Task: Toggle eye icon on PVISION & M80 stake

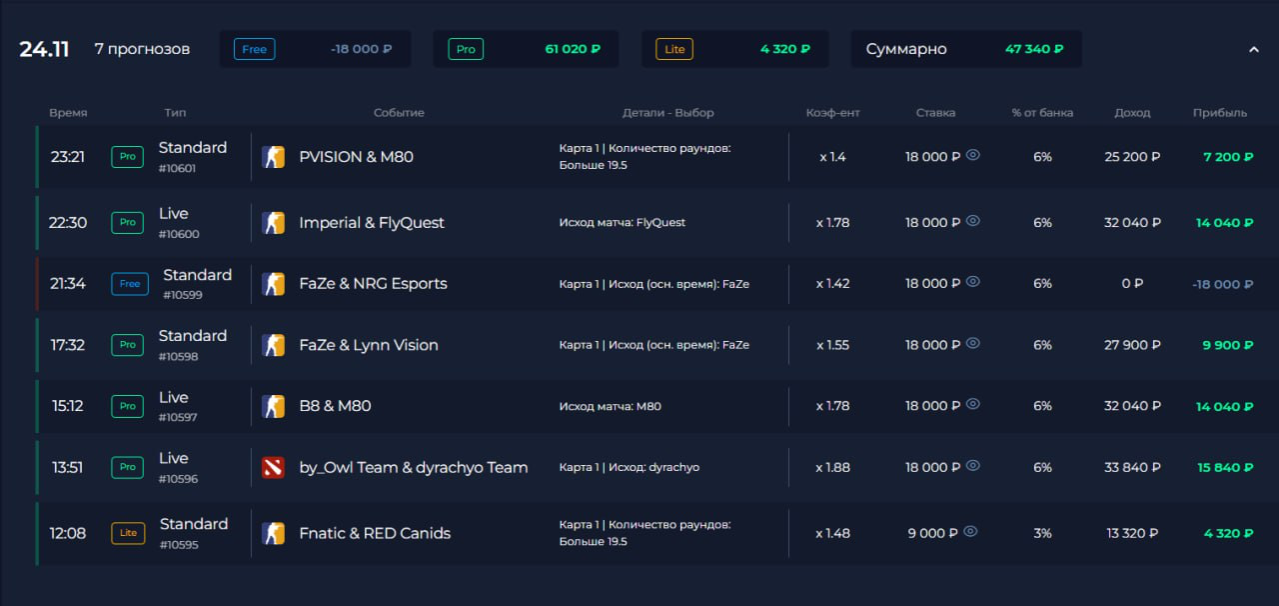Action: (x=972, y=155)
